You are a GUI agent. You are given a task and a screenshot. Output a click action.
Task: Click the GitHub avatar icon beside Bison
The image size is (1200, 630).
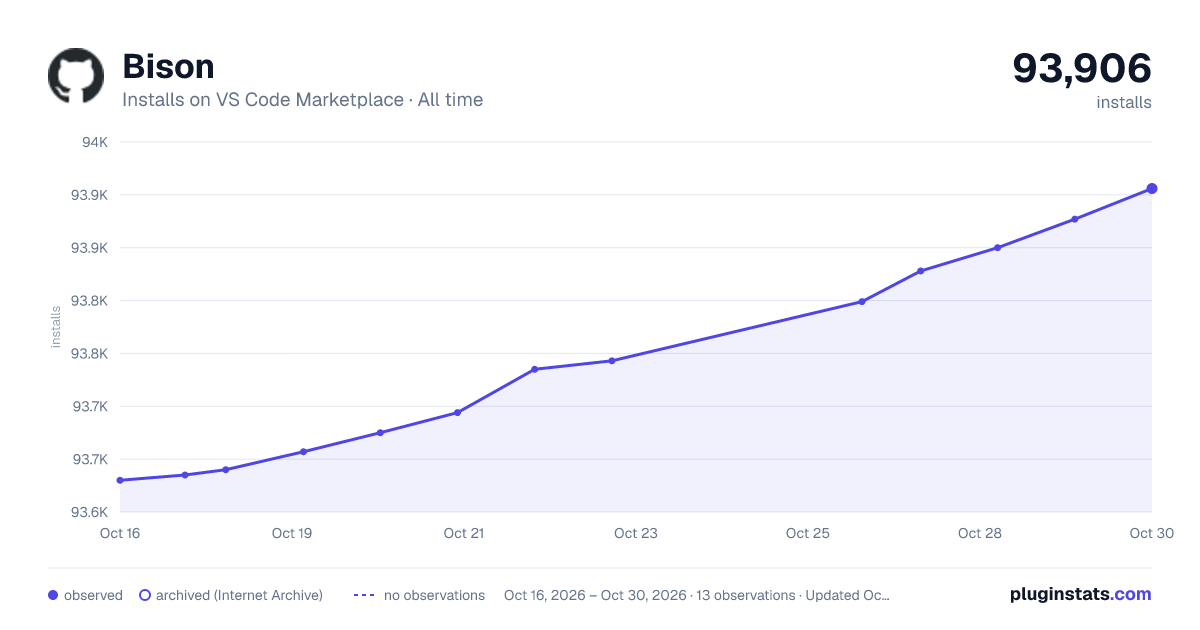point(76,75)
